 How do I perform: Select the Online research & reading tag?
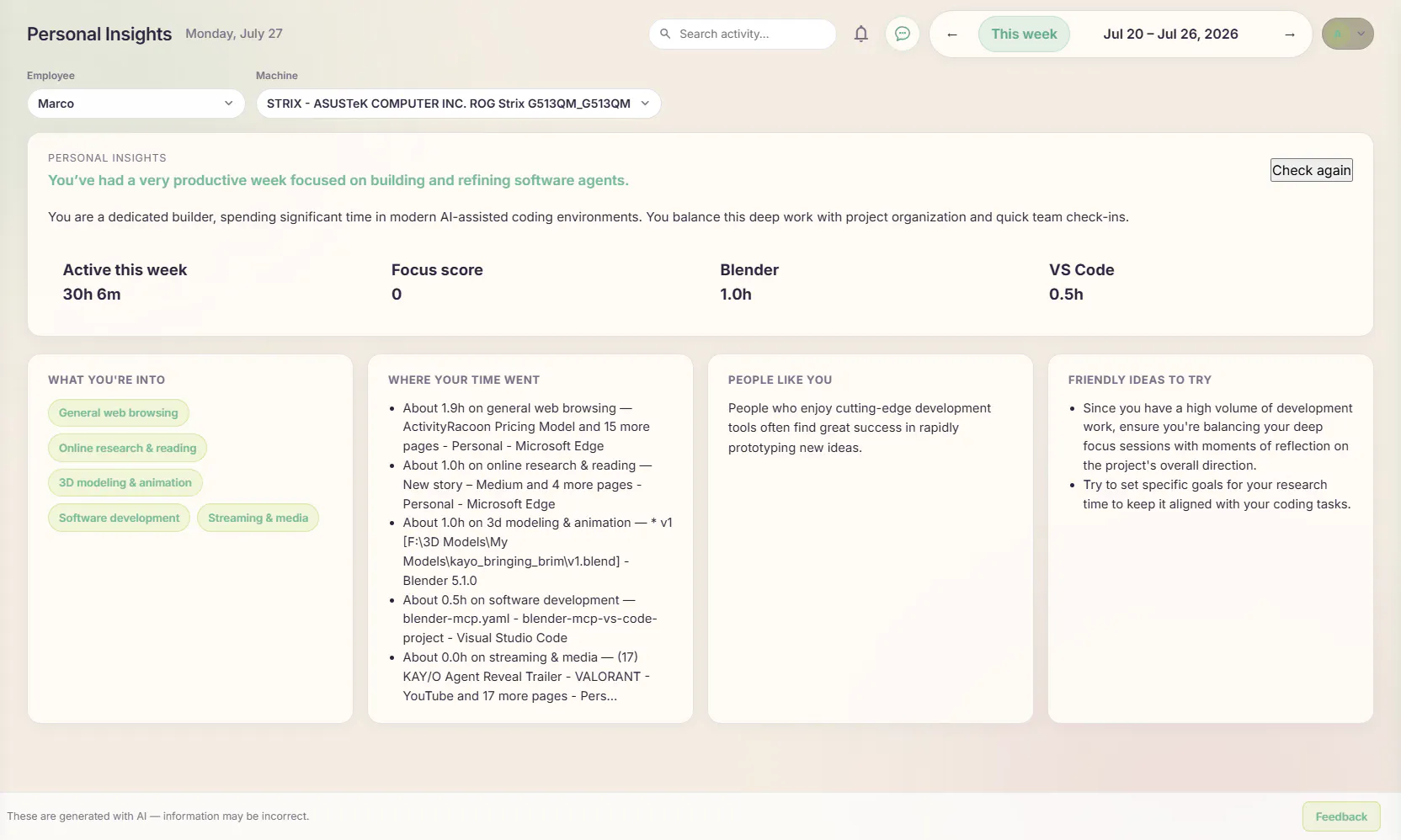[x=127, y=448]
